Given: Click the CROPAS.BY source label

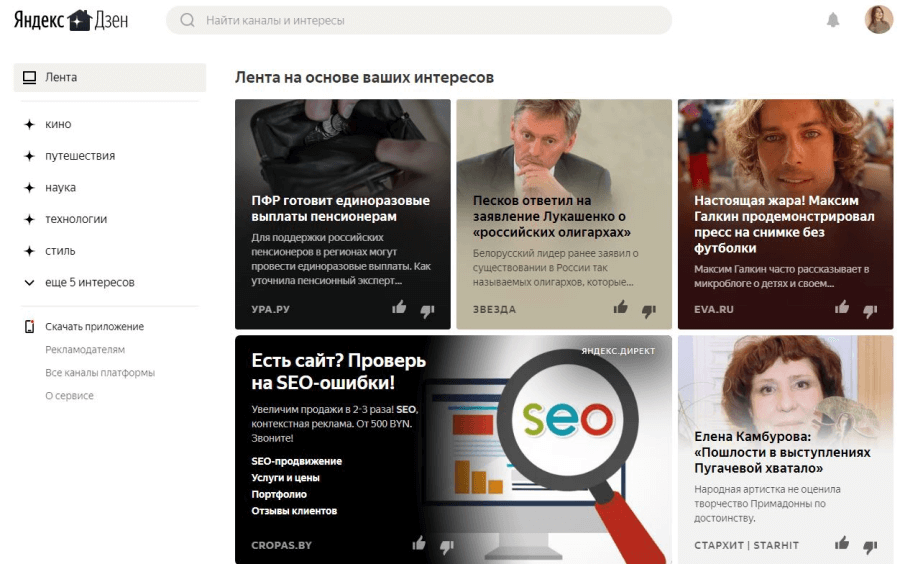Looking at the screenshot, I should click(281, 545).
